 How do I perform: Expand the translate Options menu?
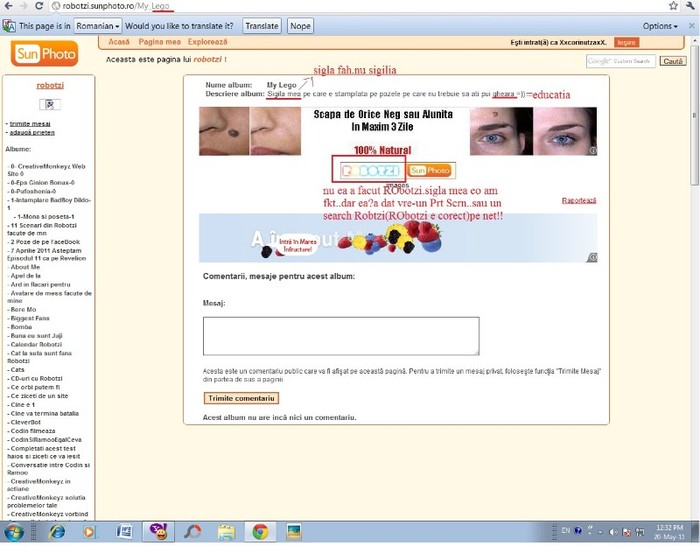tap(660, 26)
